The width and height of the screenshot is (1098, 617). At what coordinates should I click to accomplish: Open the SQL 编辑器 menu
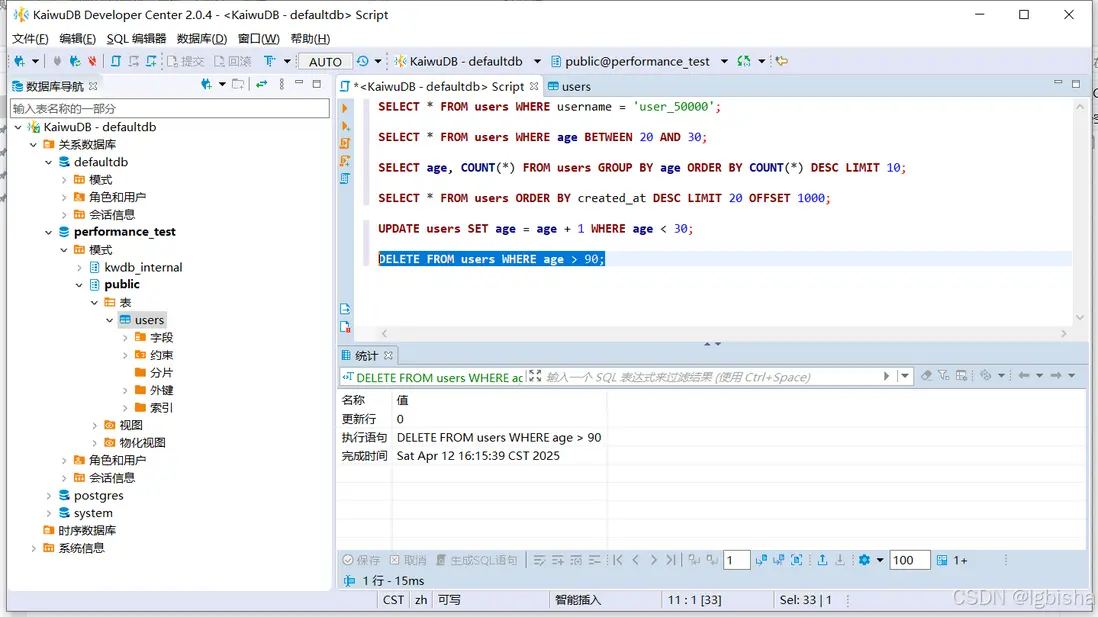coord(136,38)
